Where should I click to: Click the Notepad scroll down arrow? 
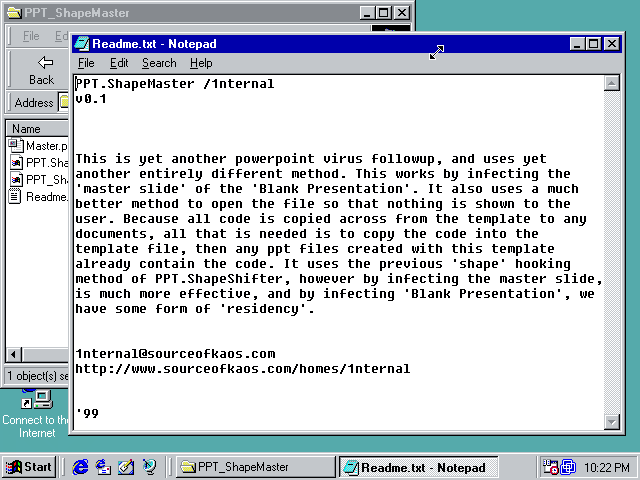pos(611,421)
